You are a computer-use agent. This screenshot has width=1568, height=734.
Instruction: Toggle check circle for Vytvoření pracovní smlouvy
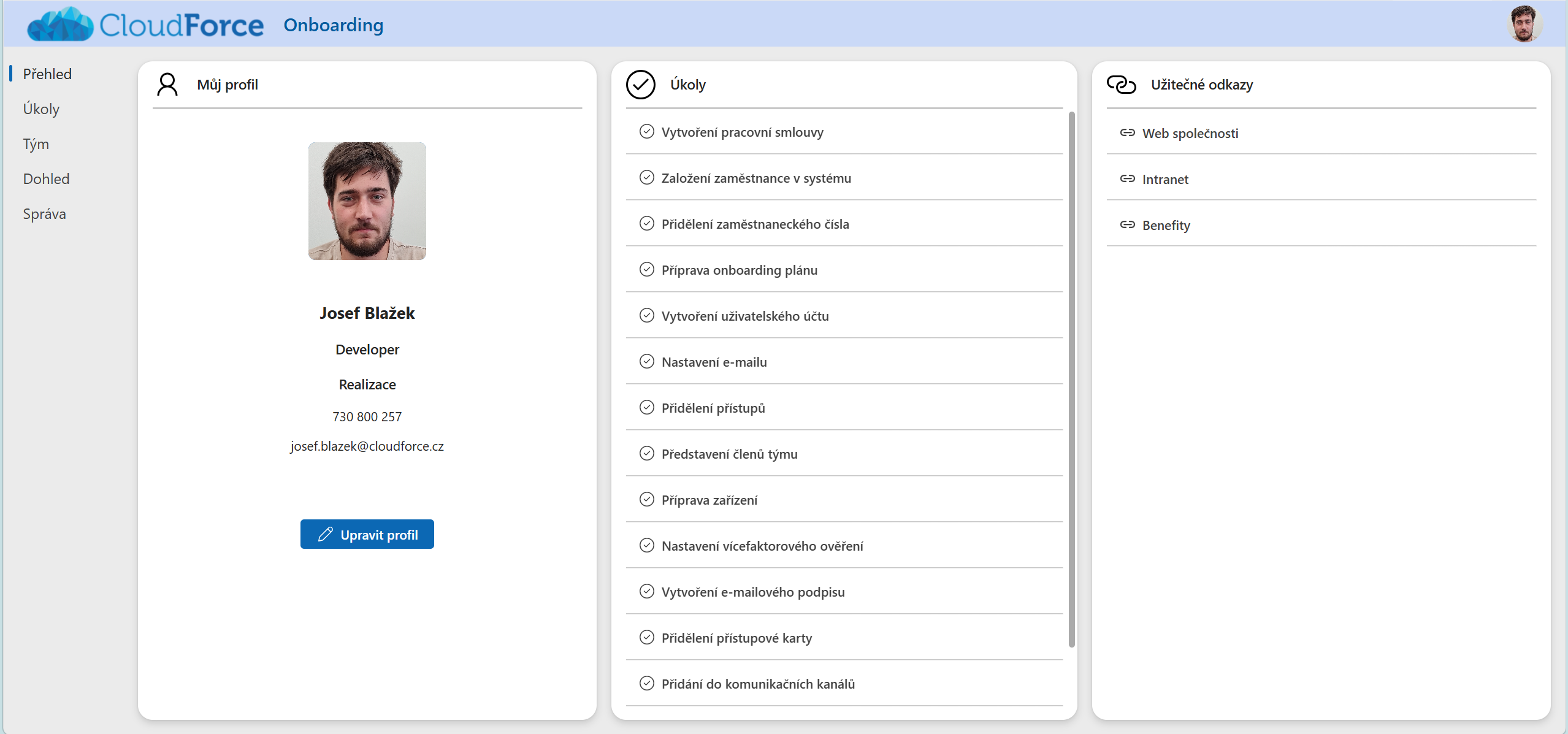pos(646,132)
